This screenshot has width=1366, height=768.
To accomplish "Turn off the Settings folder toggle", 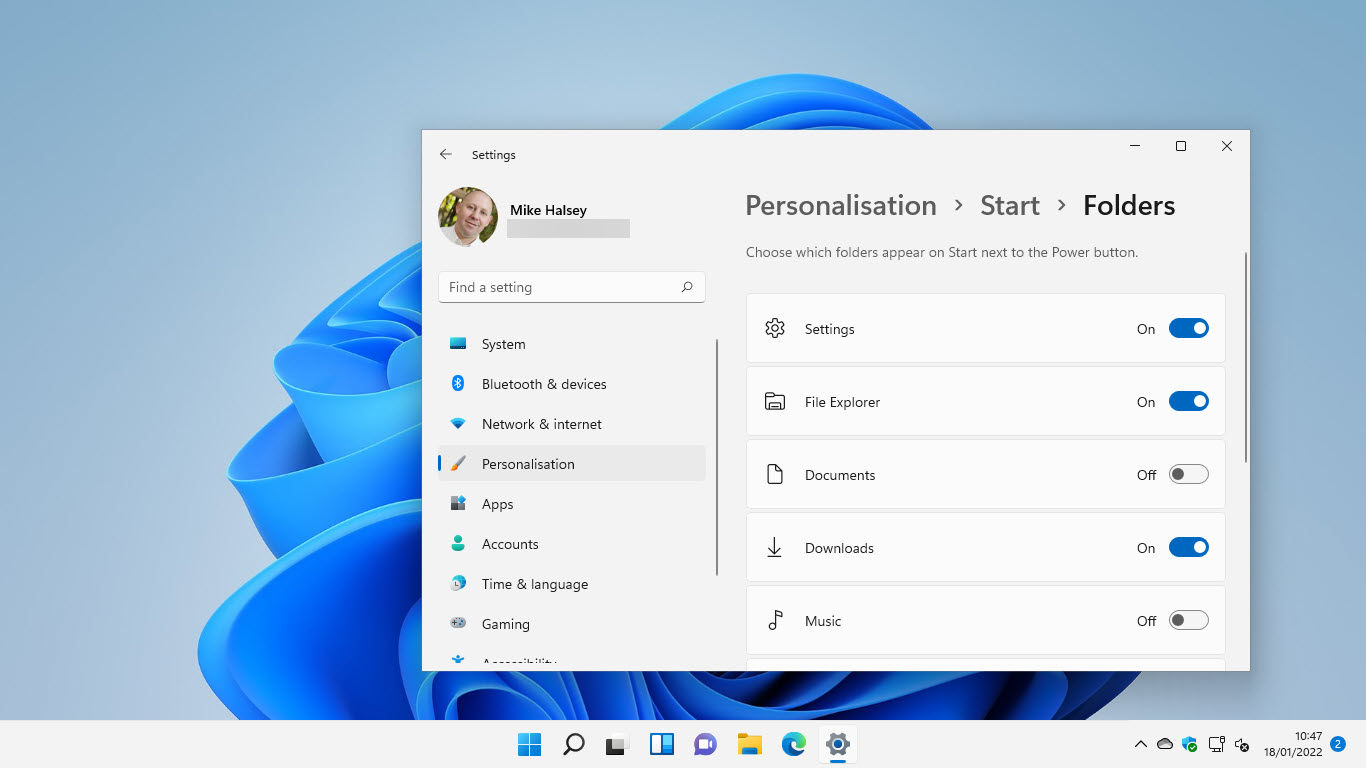I will click(x=1189, y=328).
